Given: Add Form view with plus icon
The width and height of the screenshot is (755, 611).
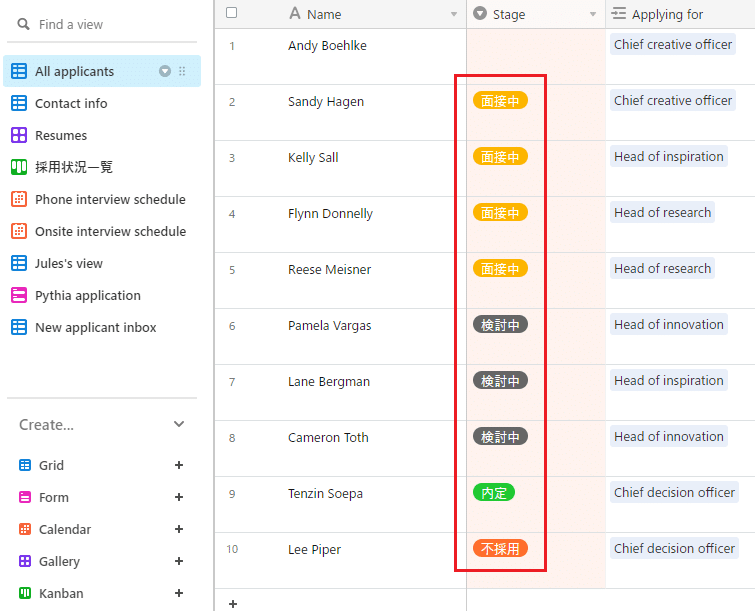Looking at the screenshot, I should [179, 497].
